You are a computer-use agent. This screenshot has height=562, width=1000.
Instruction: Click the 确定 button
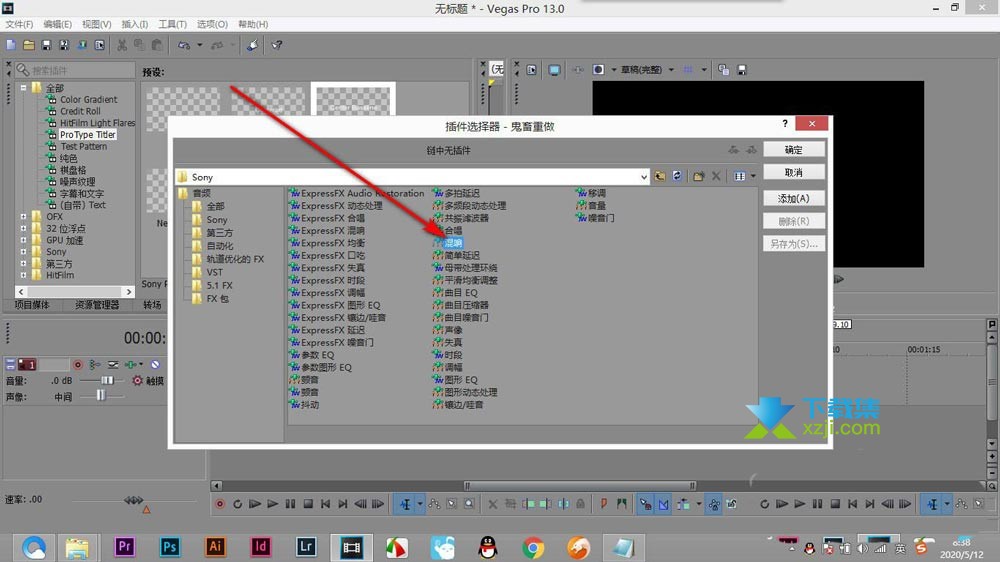(793, 150)
